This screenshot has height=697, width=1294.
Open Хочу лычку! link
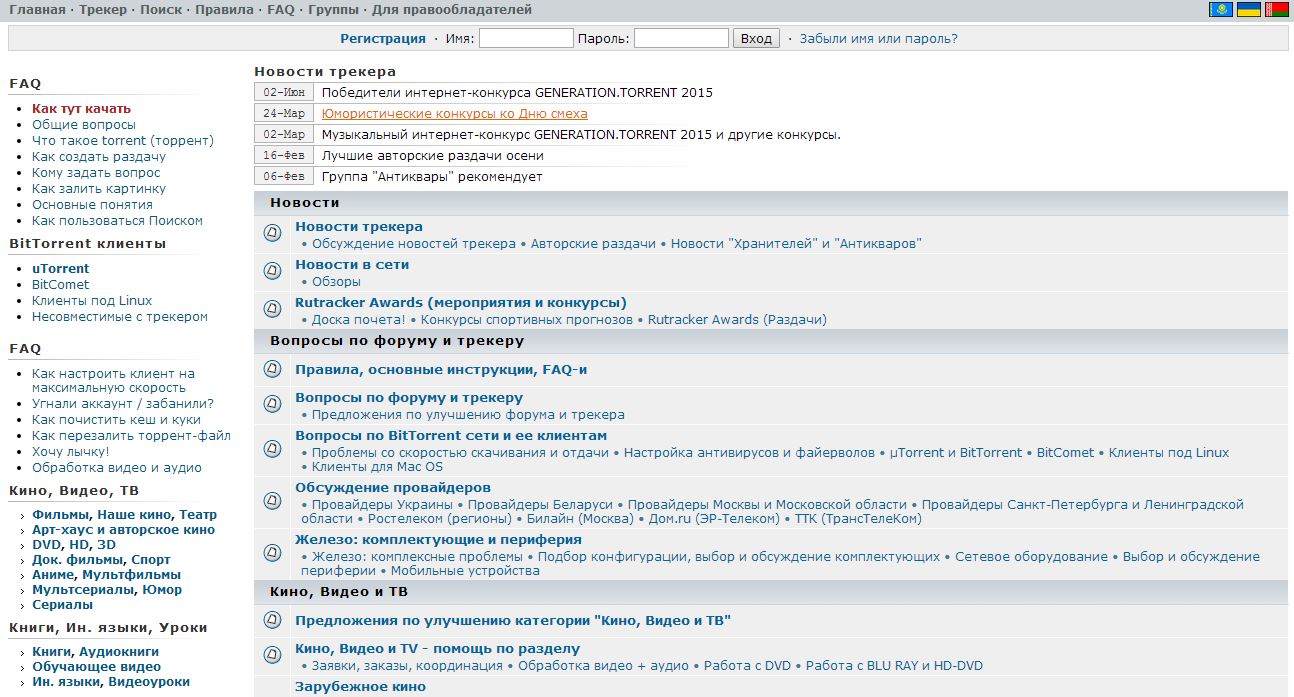(71, 451)
